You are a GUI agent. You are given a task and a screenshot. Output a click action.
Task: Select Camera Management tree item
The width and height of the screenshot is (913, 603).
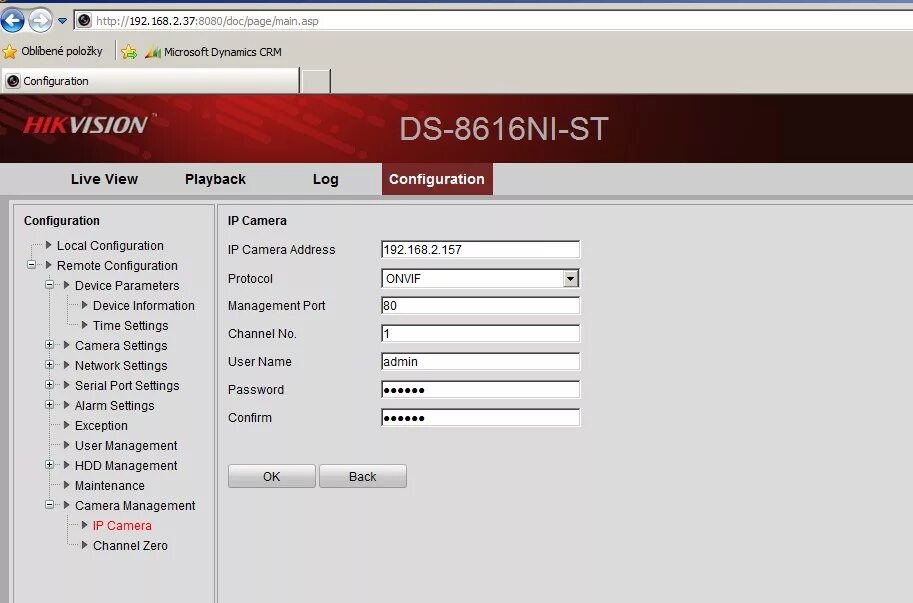135,506
